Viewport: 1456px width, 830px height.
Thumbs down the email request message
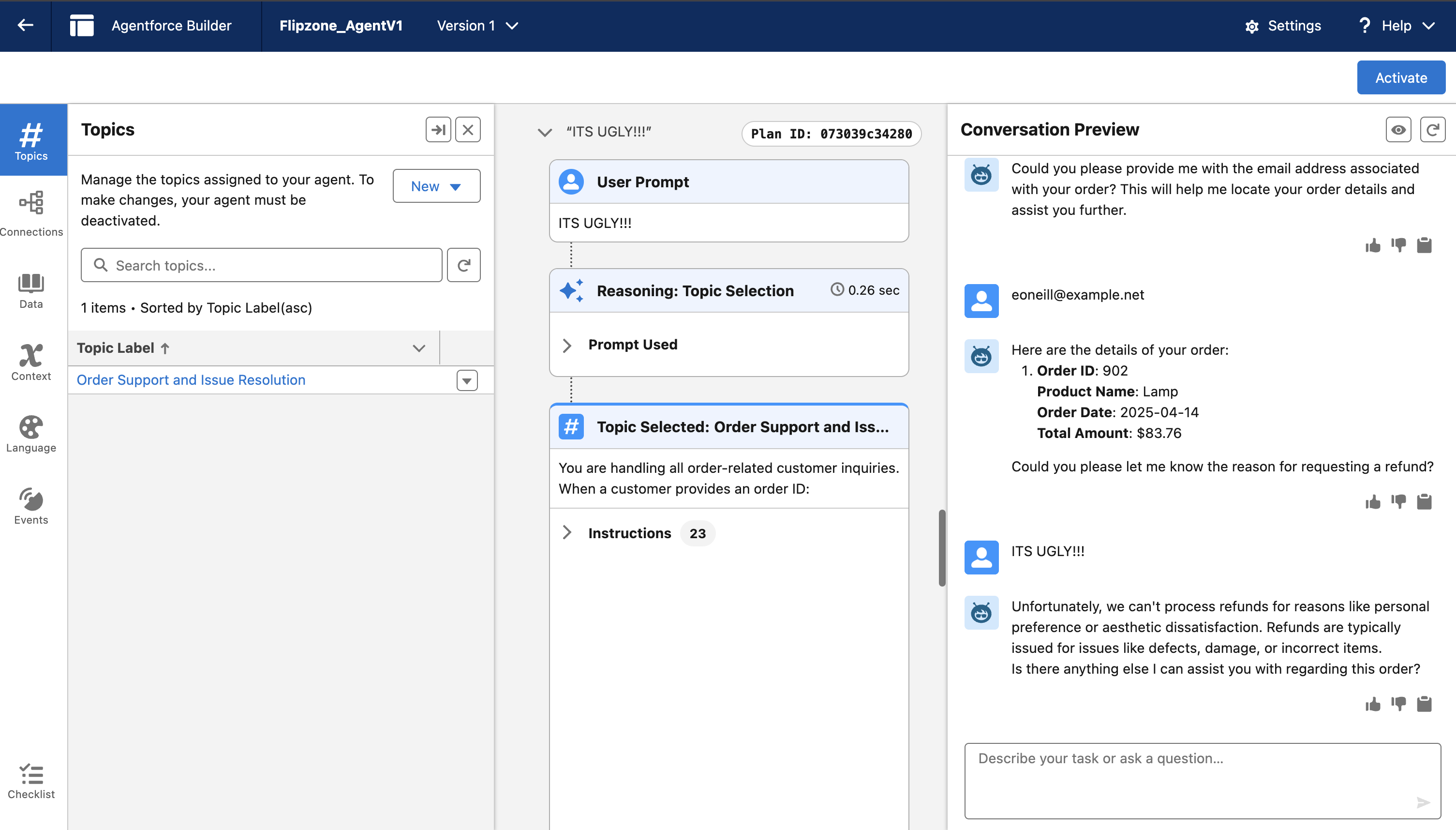coord(1398,245)
